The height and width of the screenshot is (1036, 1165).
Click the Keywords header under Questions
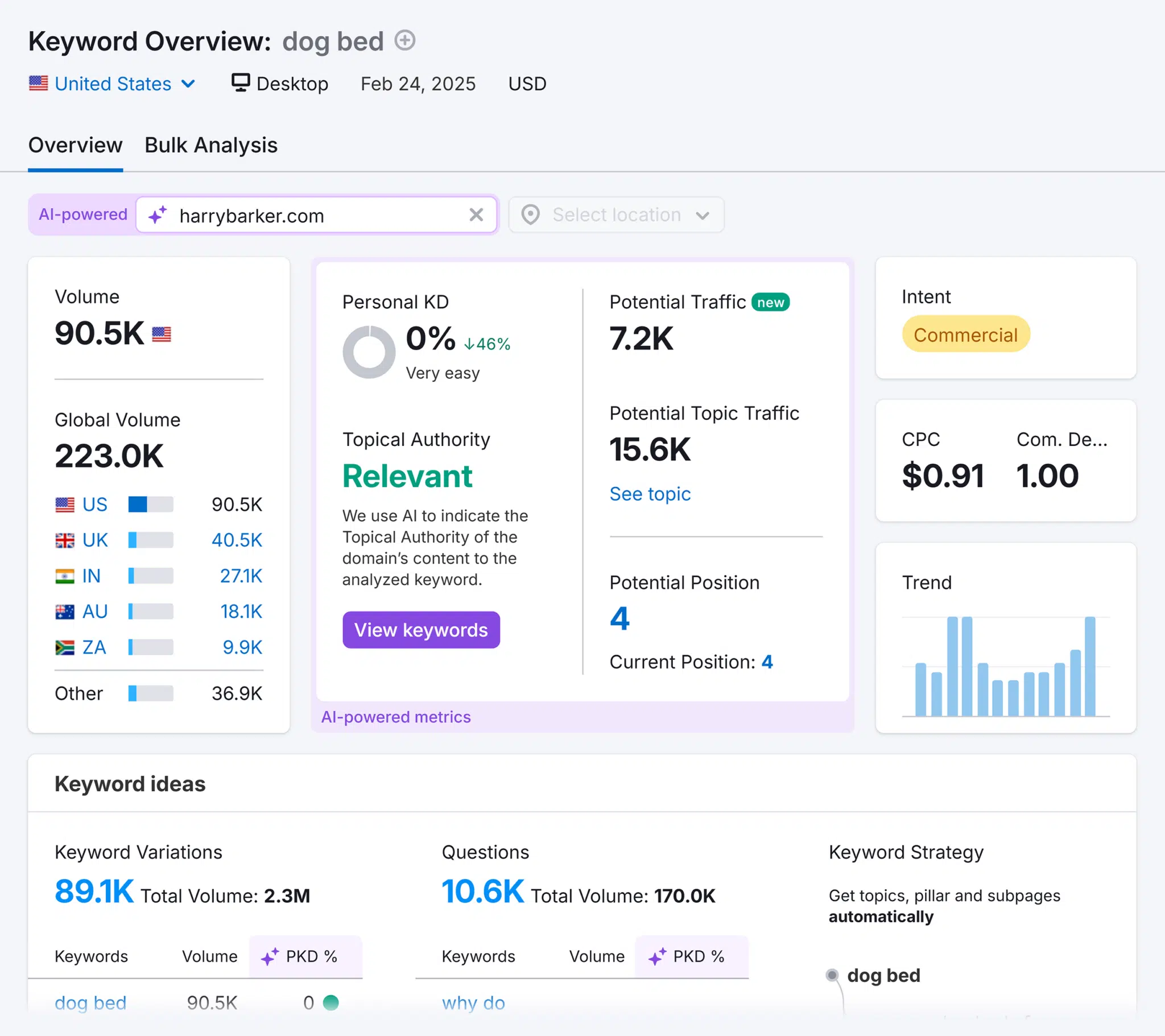478,956
